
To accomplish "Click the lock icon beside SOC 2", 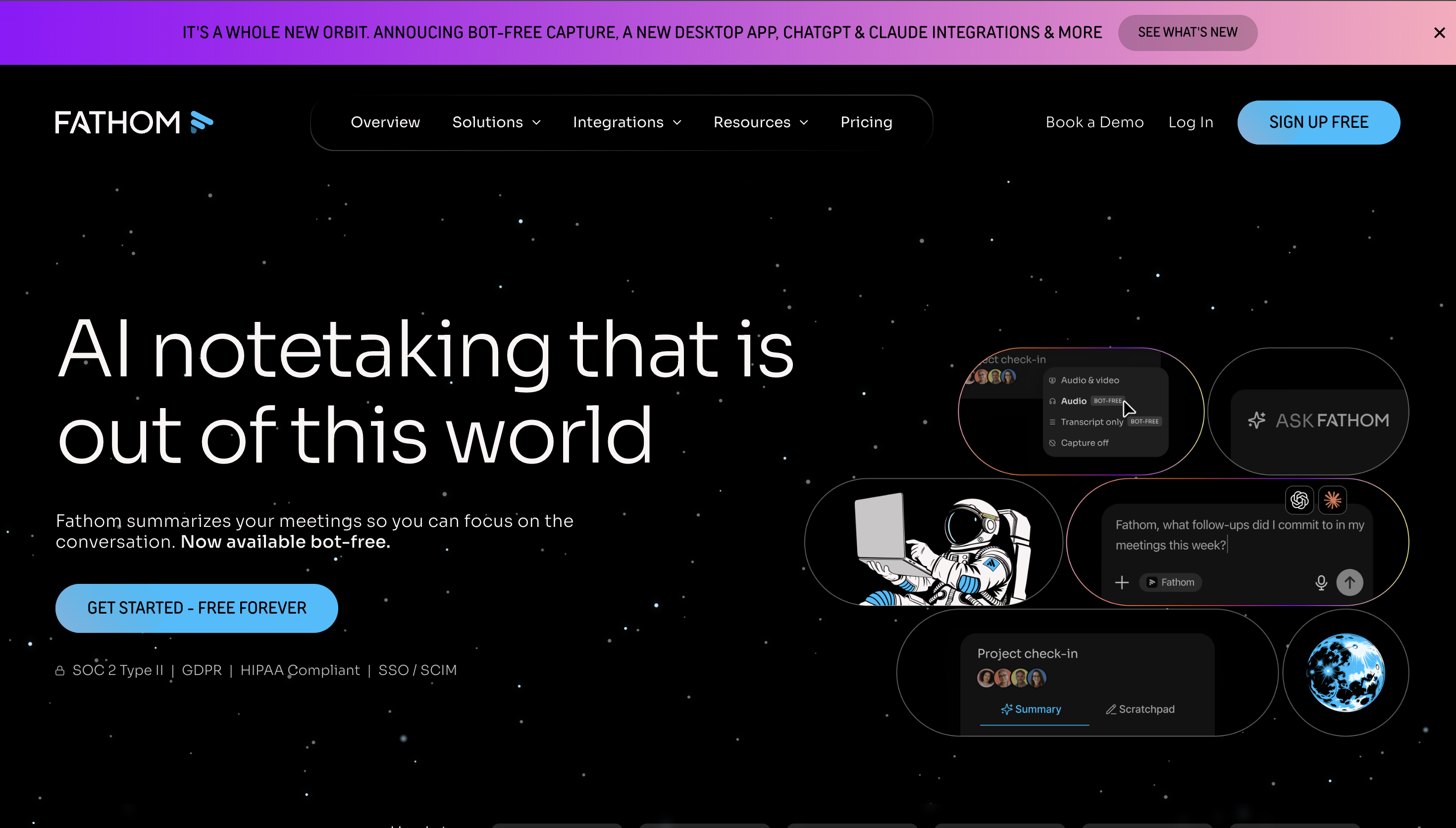I will tap(60, 671).
